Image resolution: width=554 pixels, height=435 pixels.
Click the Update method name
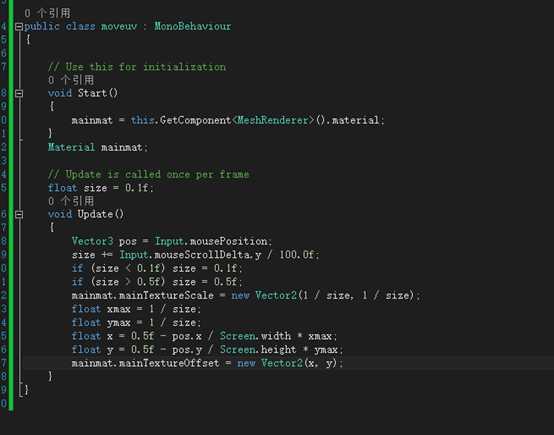click(95, 214)
